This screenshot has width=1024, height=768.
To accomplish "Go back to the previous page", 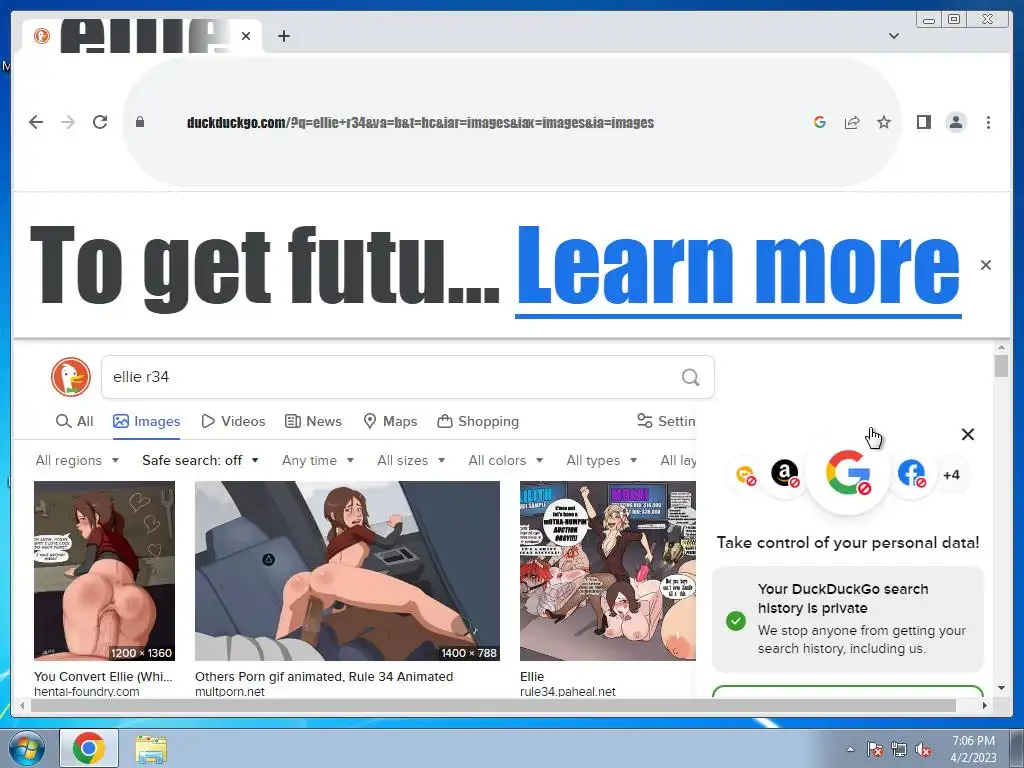I will (36, 122).
